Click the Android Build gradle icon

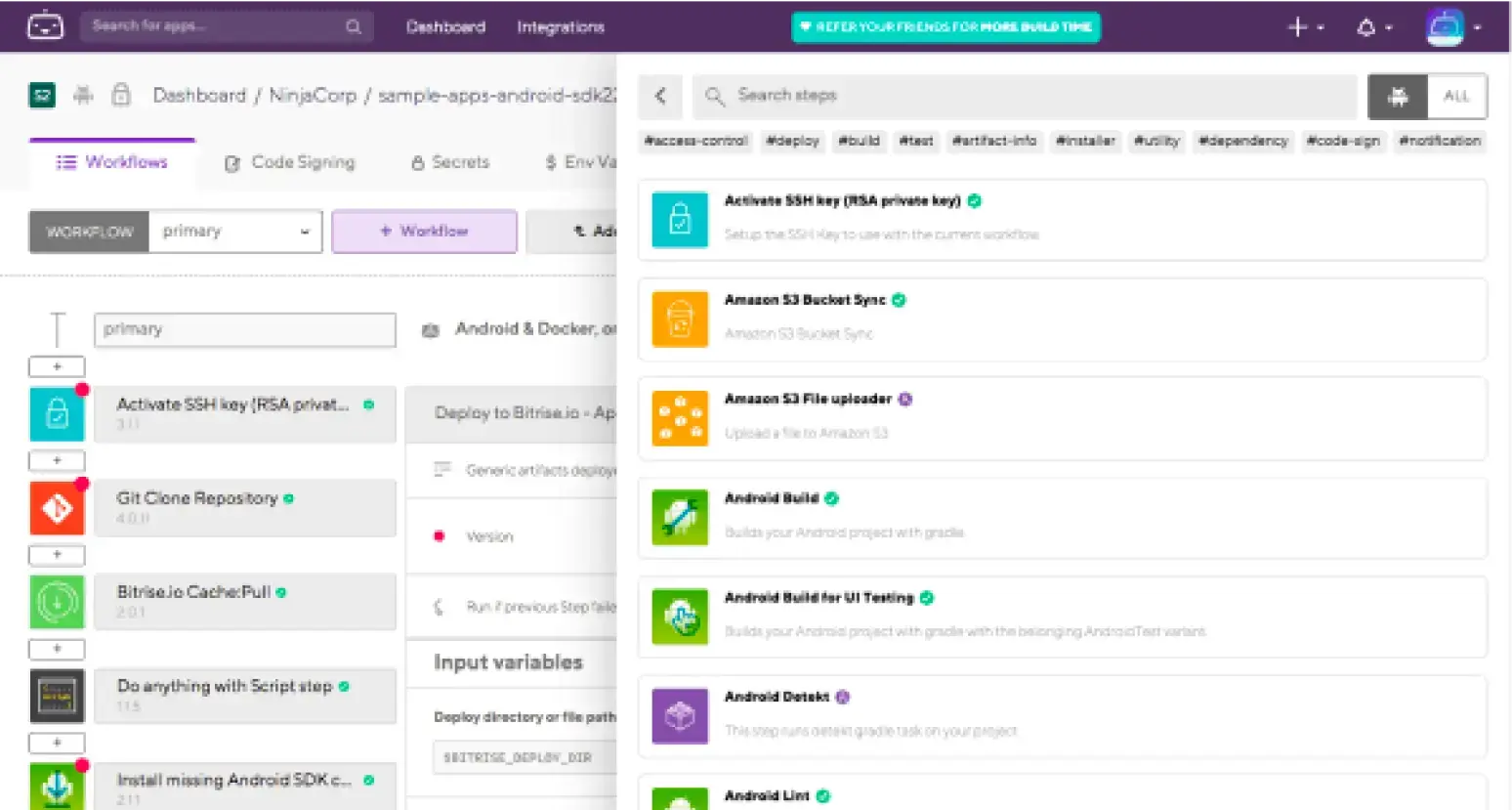(x=679, y=518)
